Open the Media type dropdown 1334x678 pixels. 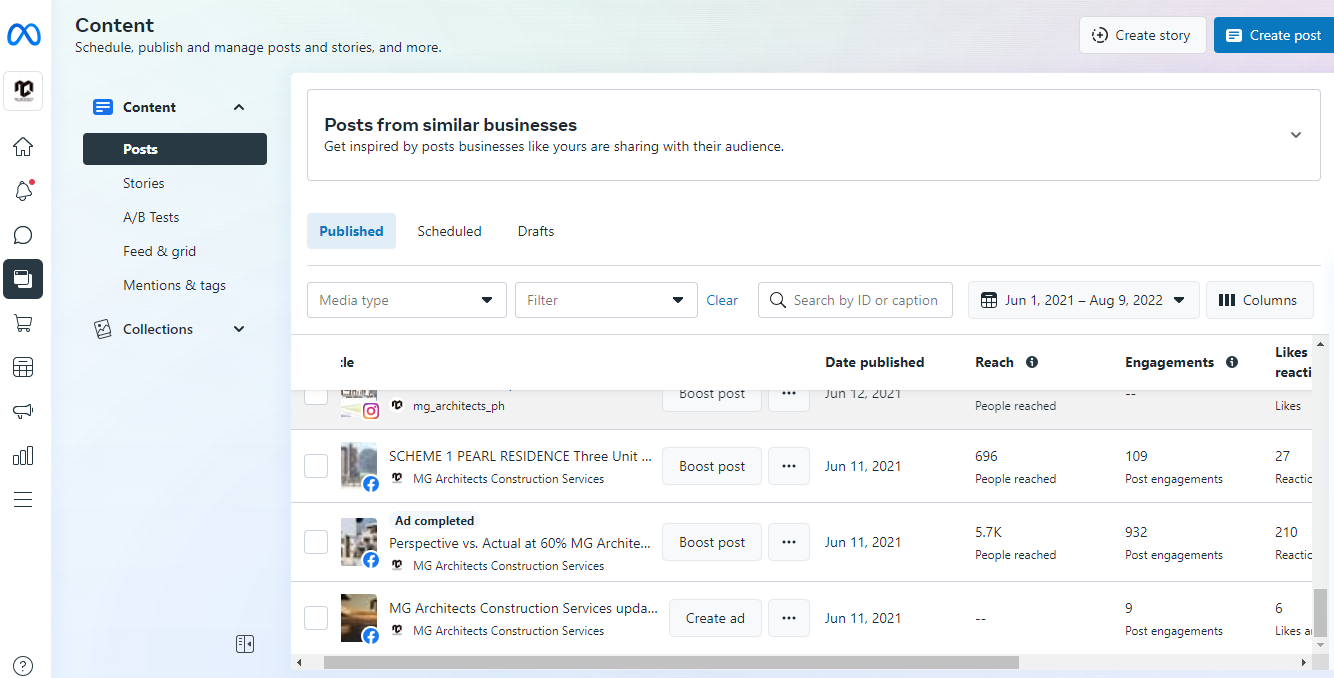(x=406, y=300)
